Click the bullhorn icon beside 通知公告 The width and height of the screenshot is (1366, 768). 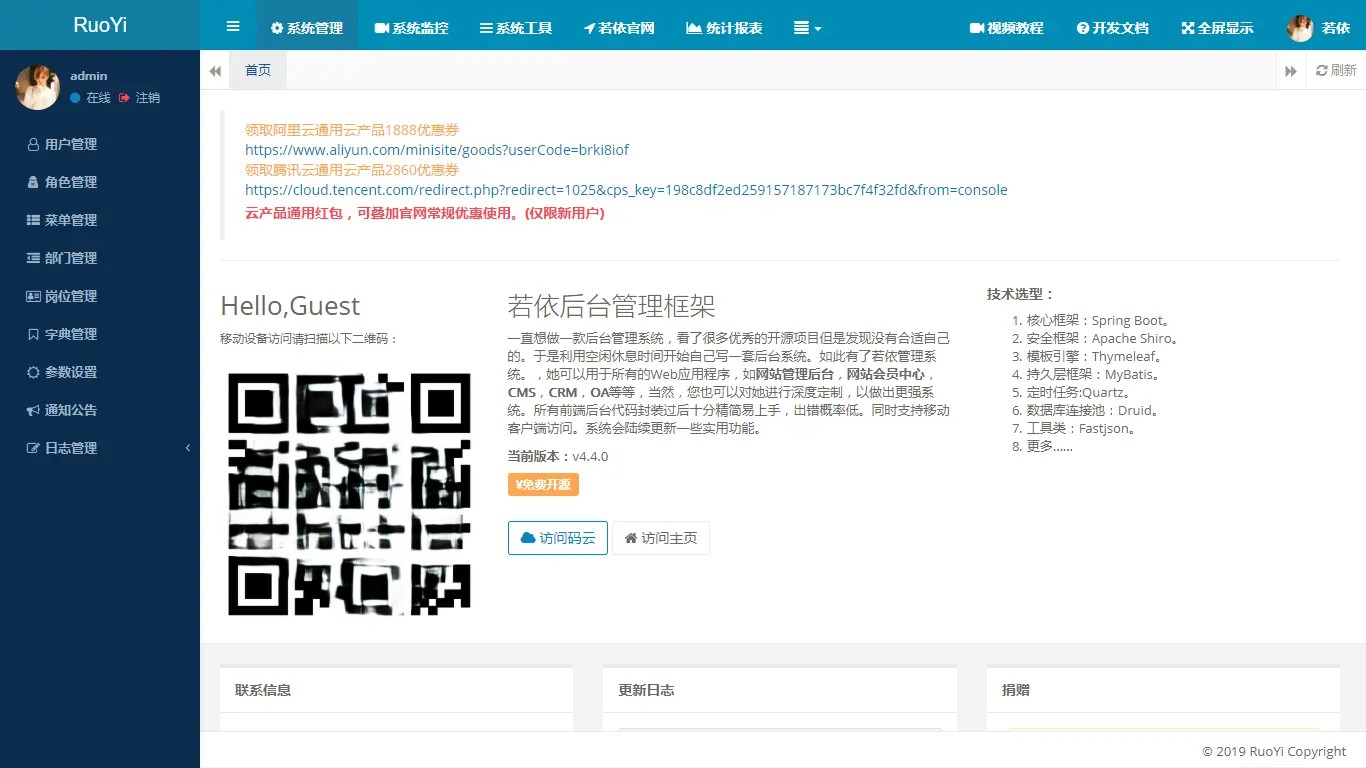33,410
